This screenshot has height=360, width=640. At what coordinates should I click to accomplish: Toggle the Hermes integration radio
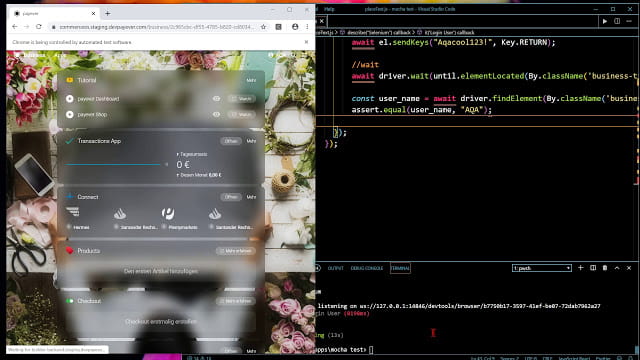pyautogui.click(x=69, y=227)
